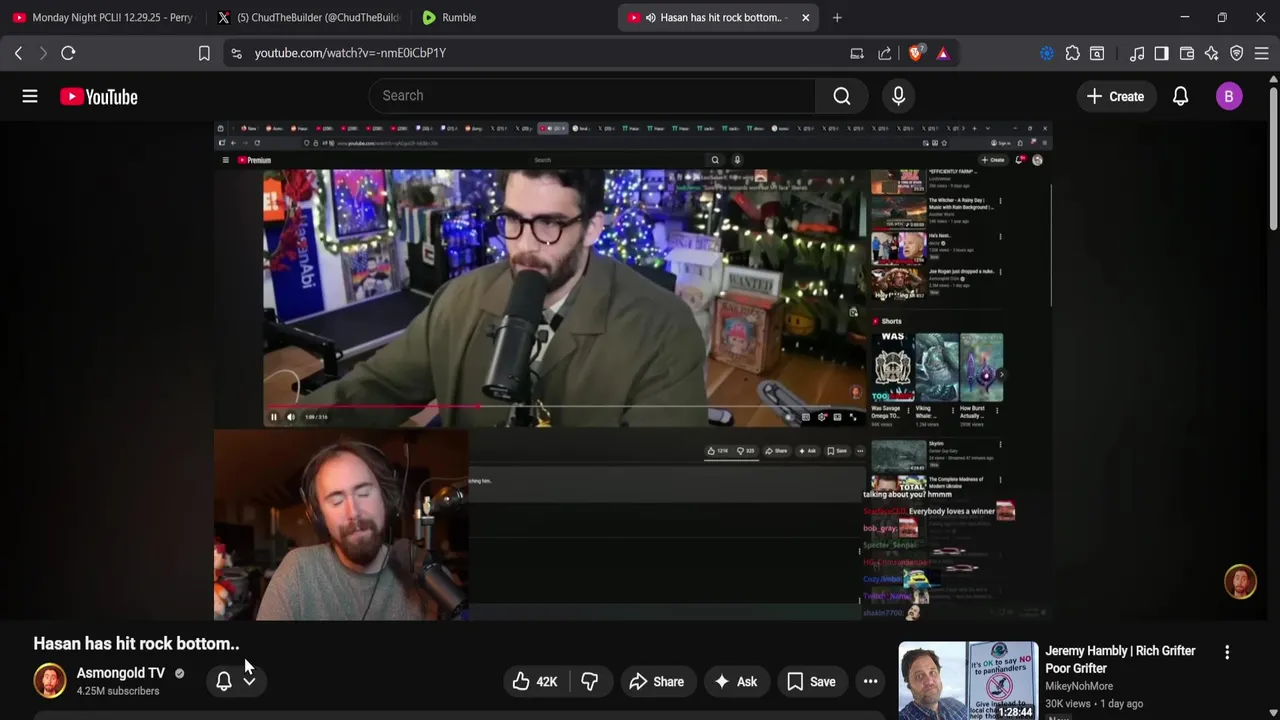Like the video (42K thumbs up)
Screen dimensions: 1280x720
coord(535,682)
